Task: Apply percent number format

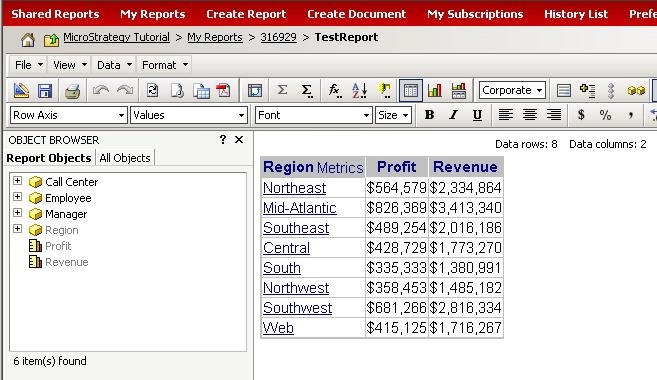Action: coord(605,115)
